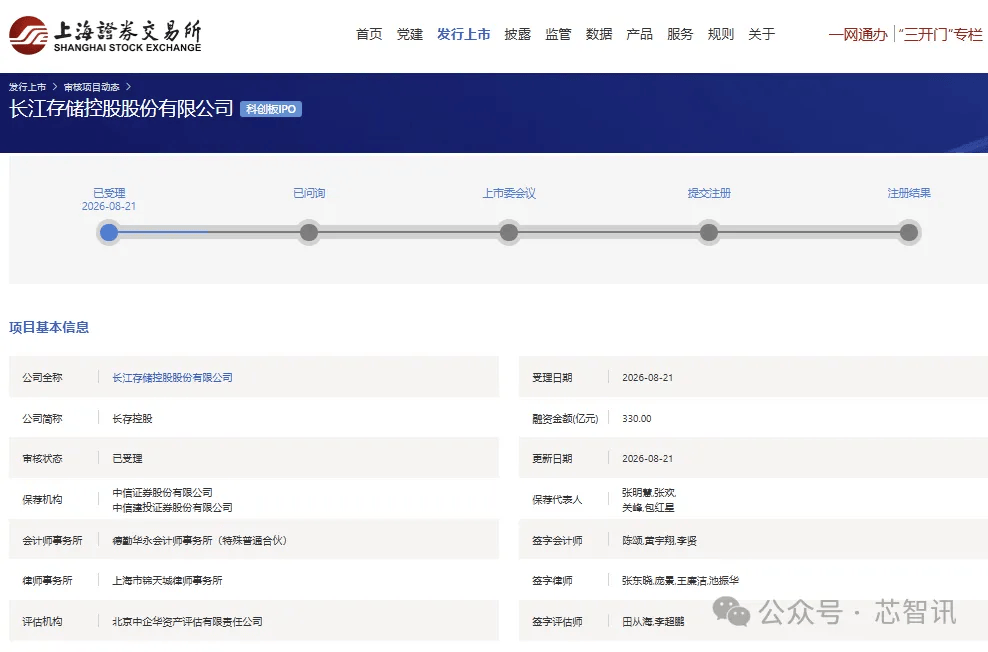Click the 上海市锦天城律师事务所 law firm value
The image size is (988, 652).
(x=167, y=581)
